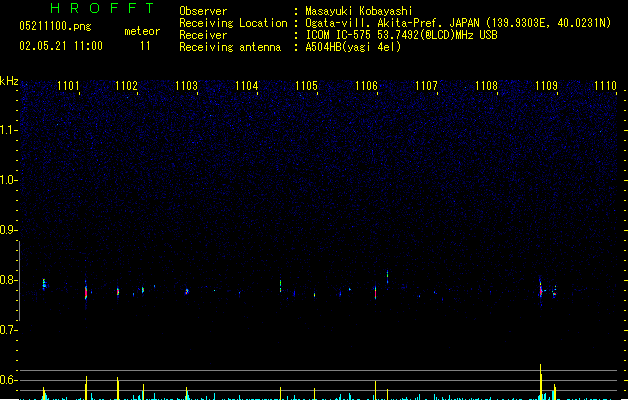629x400 pixels.
Task: Click the 1106 time marker
Action: click(x=366, y=86)
